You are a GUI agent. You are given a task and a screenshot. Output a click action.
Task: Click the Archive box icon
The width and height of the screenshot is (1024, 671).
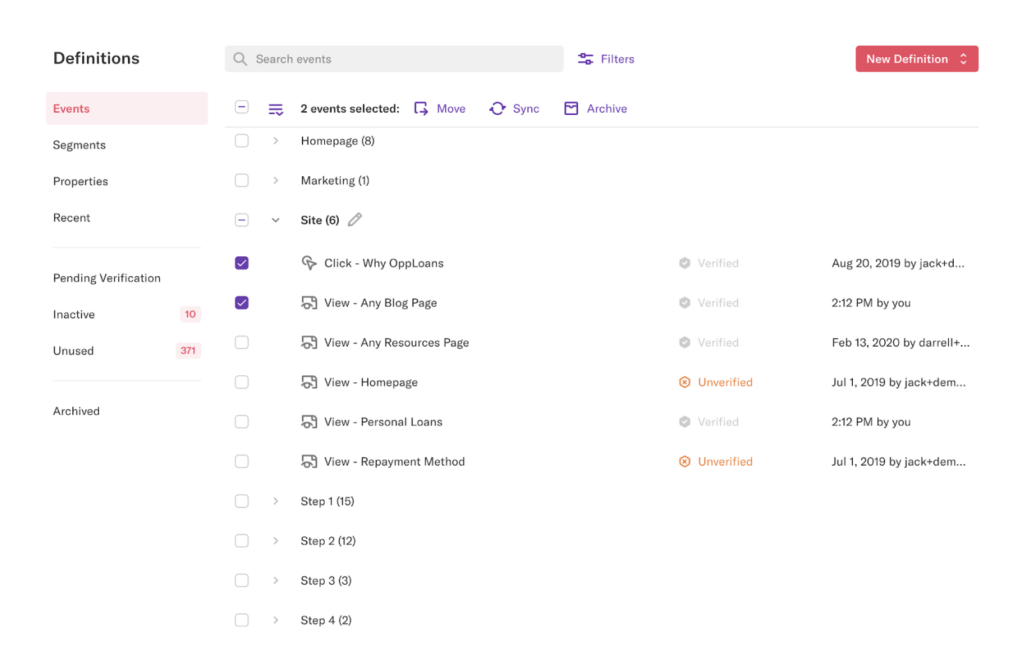tap(571, 109)
